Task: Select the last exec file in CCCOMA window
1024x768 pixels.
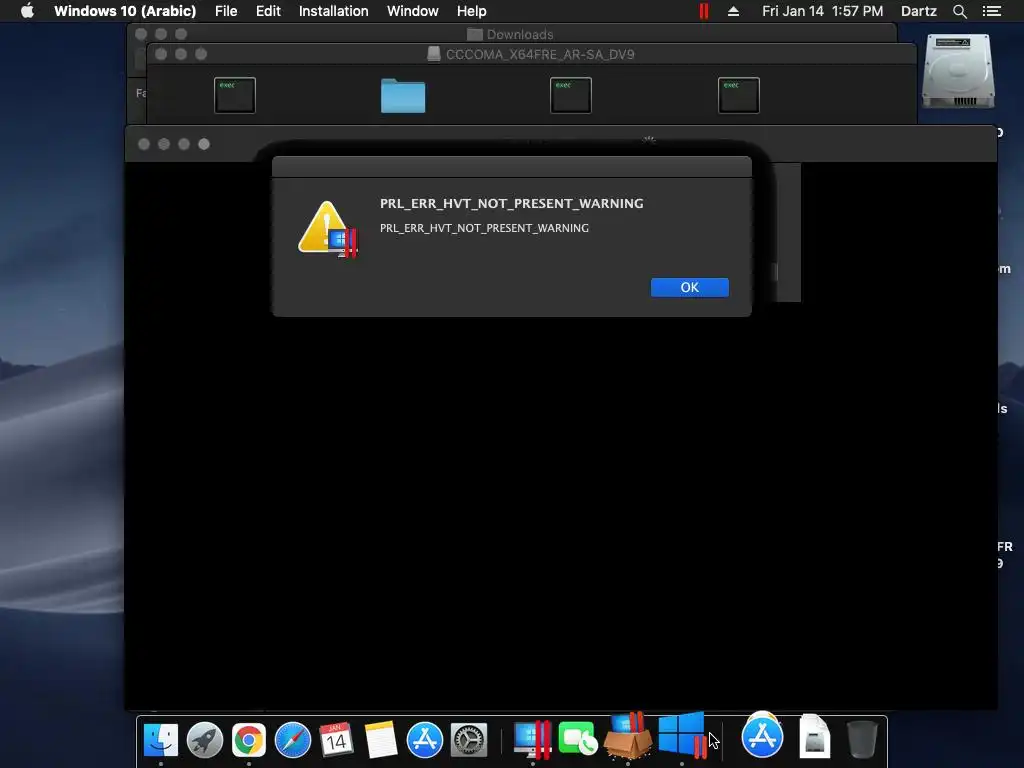Action: [739, 95]
